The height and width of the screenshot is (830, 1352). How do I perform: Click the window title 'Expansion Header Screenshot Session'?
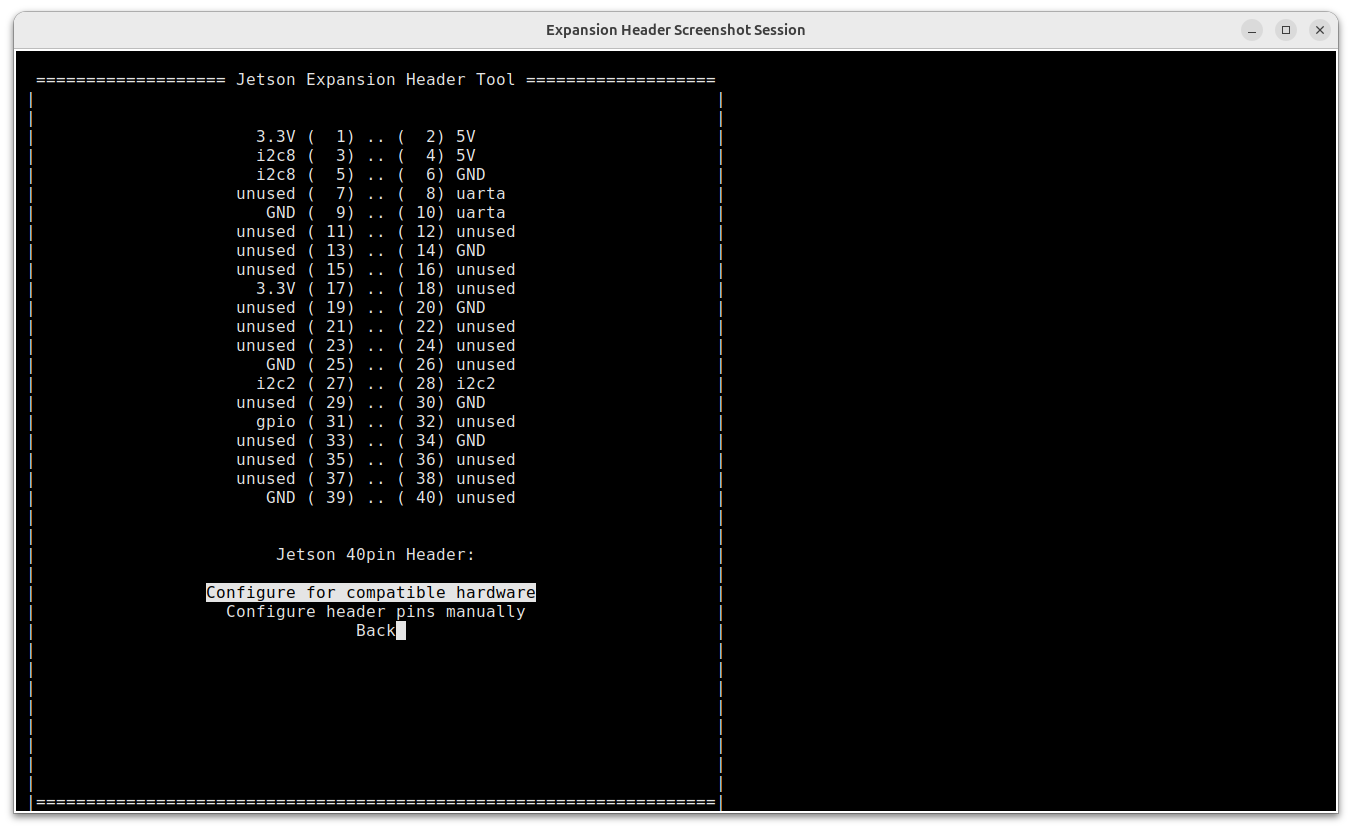[x=676, y=30]
